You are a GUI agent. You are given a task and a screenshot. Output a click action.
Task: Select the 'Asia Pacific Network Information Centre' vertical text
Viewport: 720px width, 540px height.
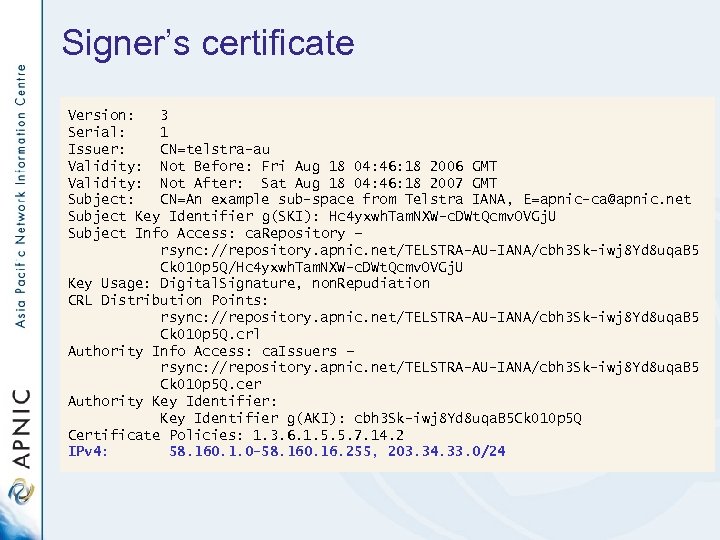20,196
